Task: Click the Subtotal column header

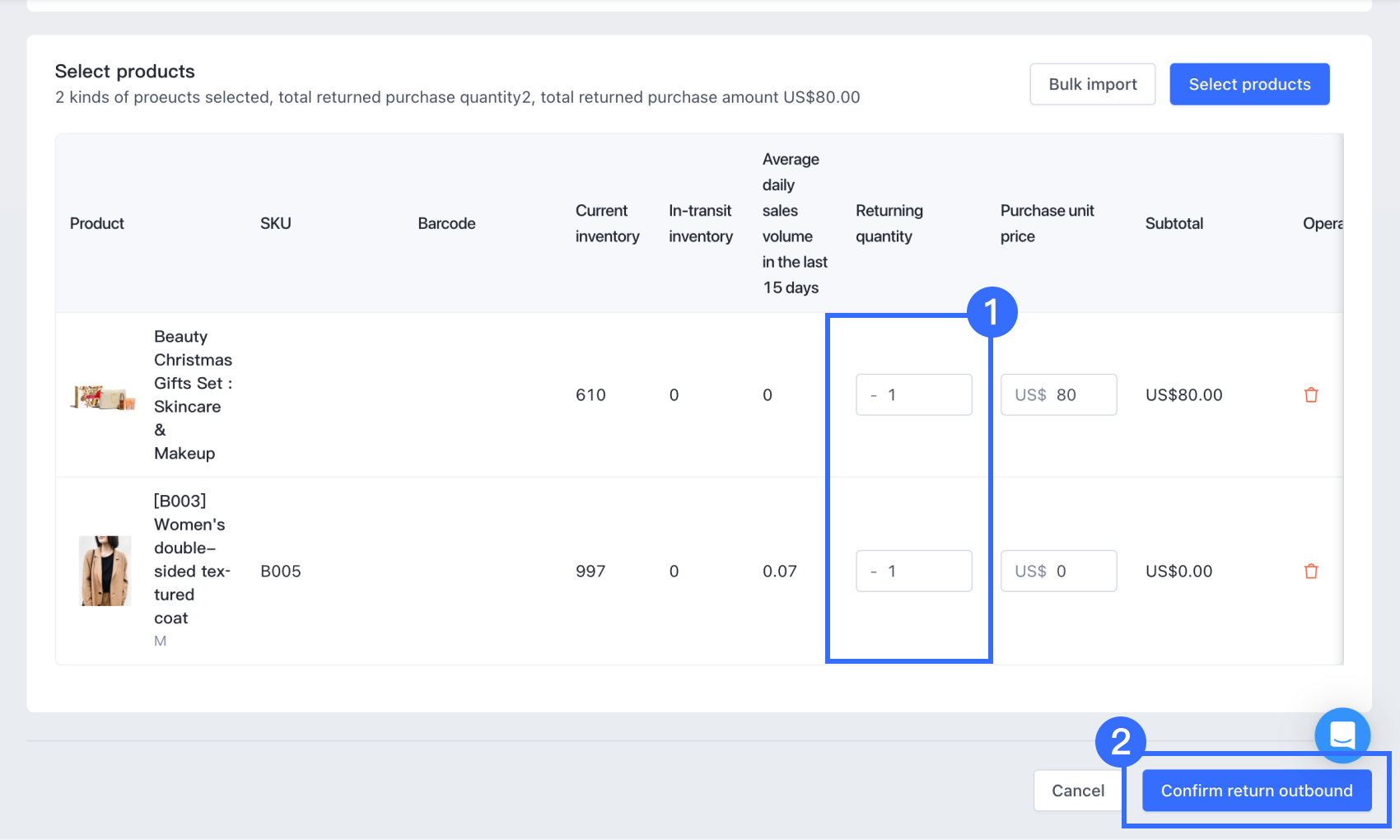Action: tap(1174, 223)
